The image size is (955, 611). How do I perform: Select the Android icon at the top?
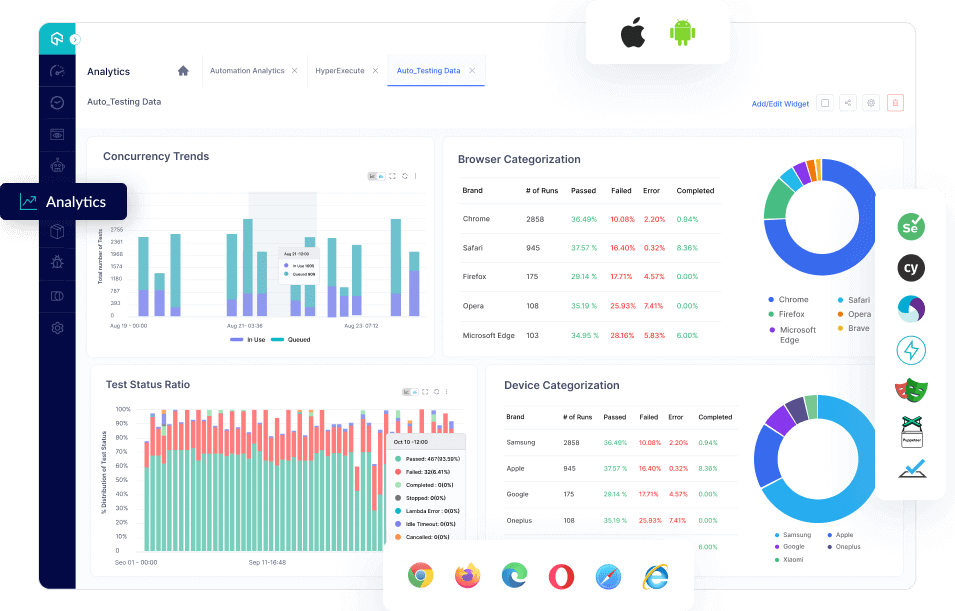(x=681, y=31)
